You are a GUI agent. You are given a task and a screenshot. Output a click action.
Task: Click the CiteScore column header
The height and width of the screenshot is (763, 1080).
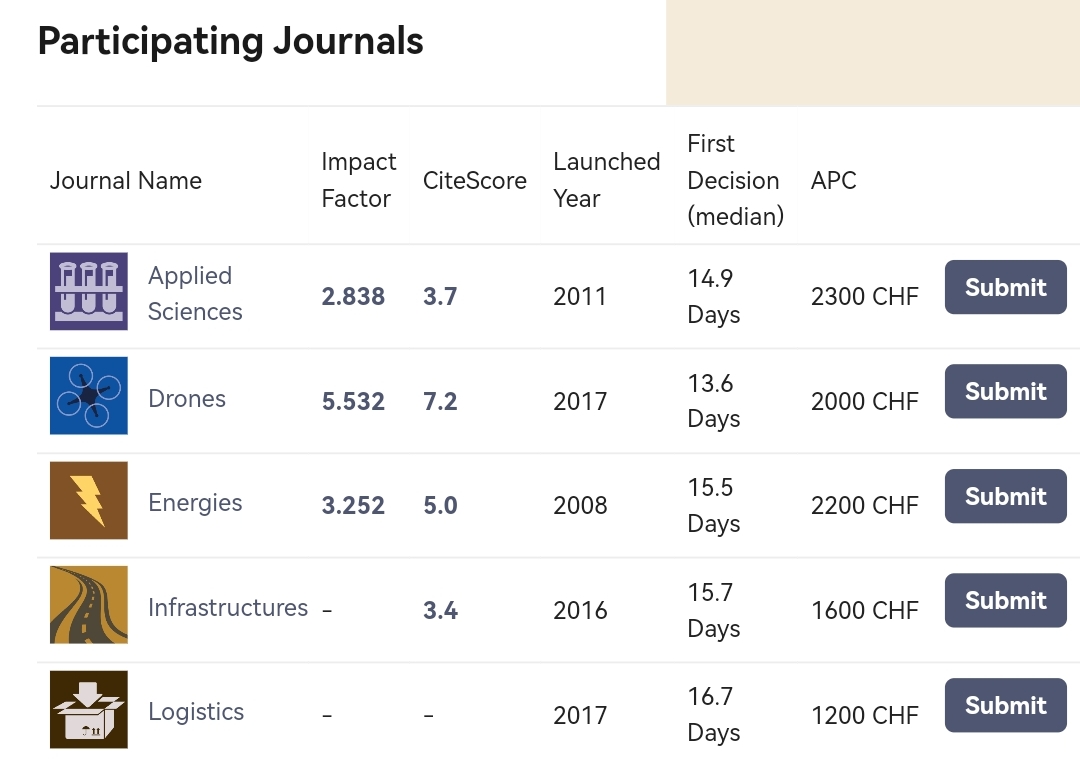tap(474, 180)
